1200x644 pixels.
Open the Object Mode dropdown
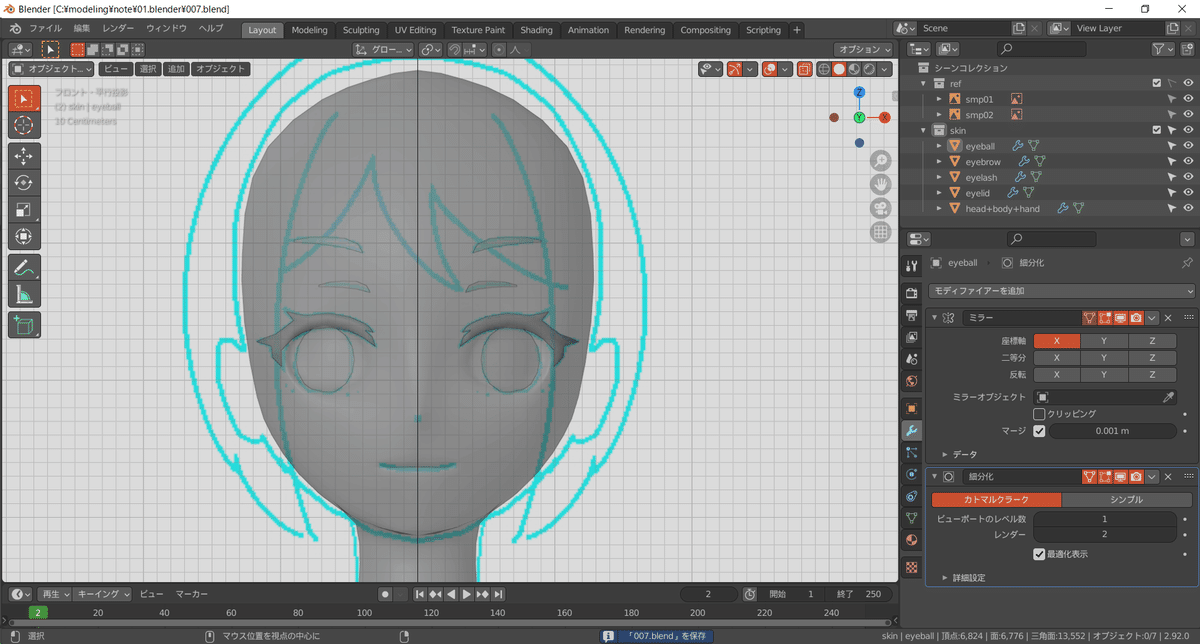coord(52,69)
